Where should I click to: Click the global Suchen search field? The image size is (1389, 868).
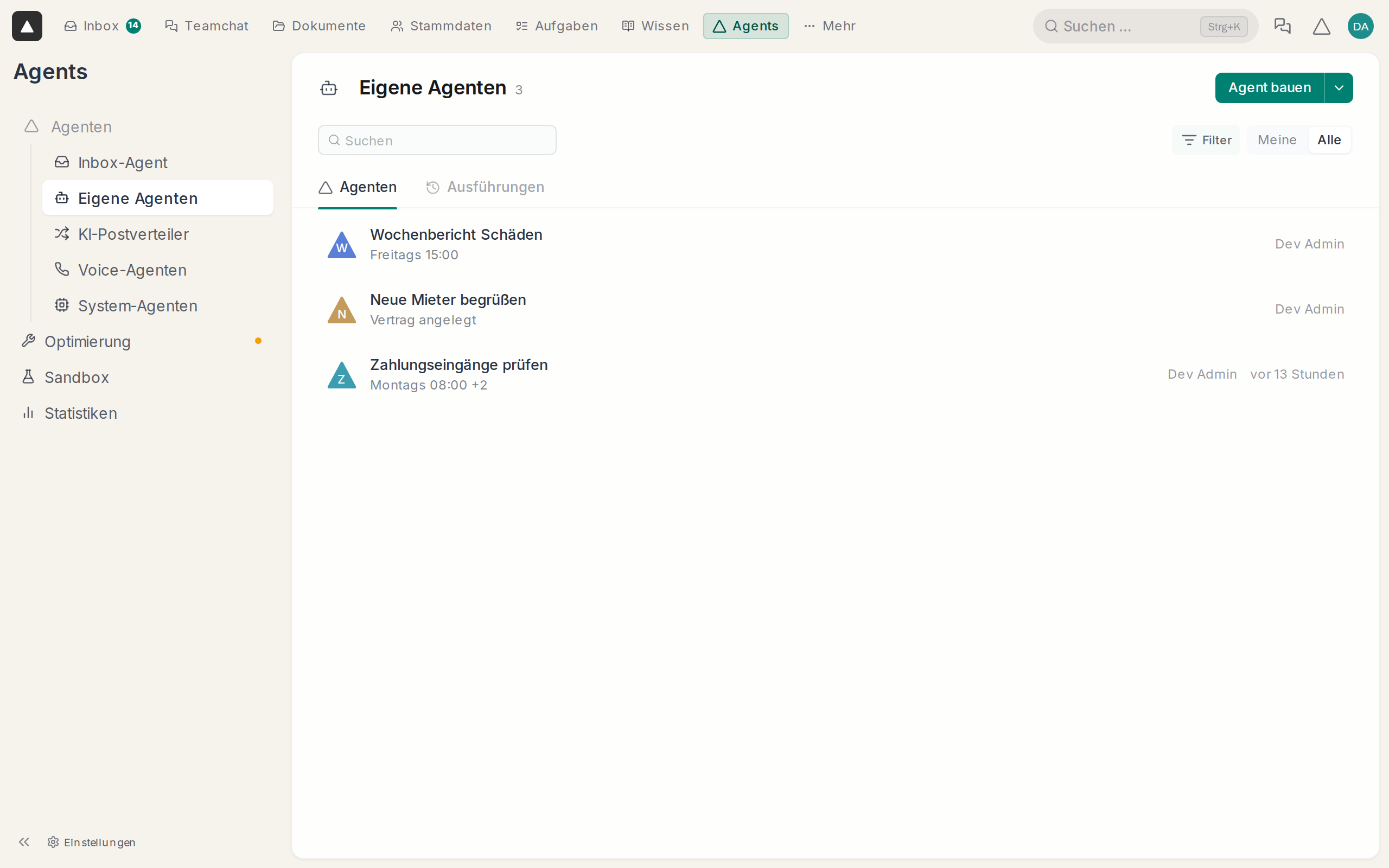1145,26
